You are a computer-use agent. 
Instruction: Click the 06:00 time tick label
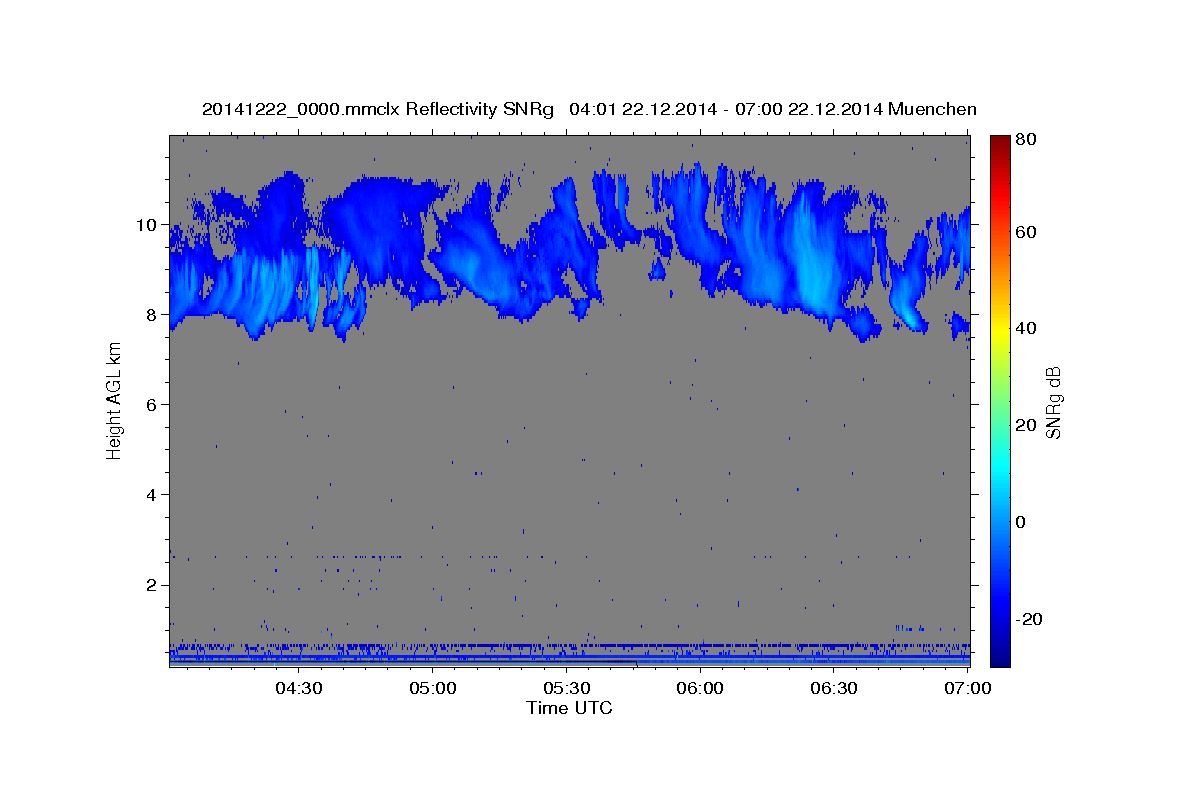tap(700, 688)
